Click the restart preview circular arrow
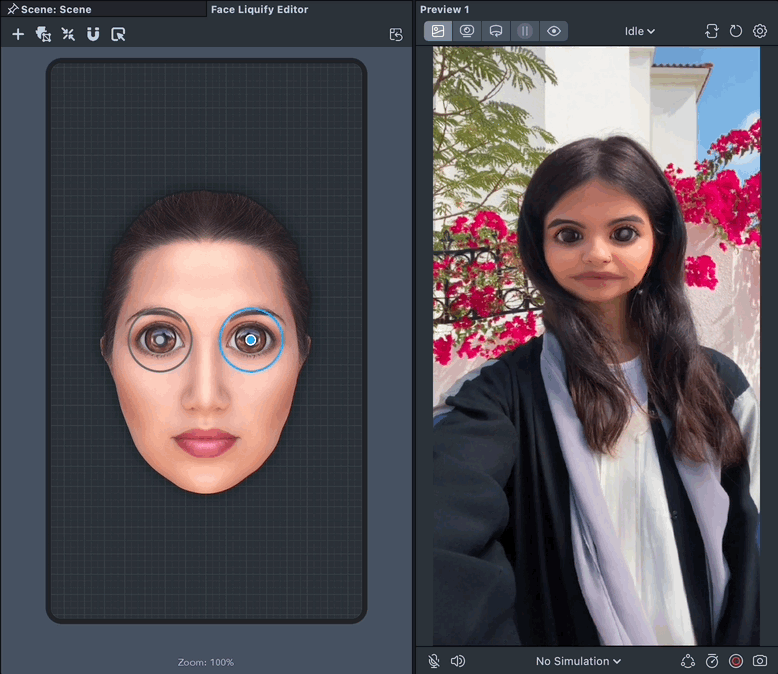This screenshot has width=778, height=674. pos(736,31)
